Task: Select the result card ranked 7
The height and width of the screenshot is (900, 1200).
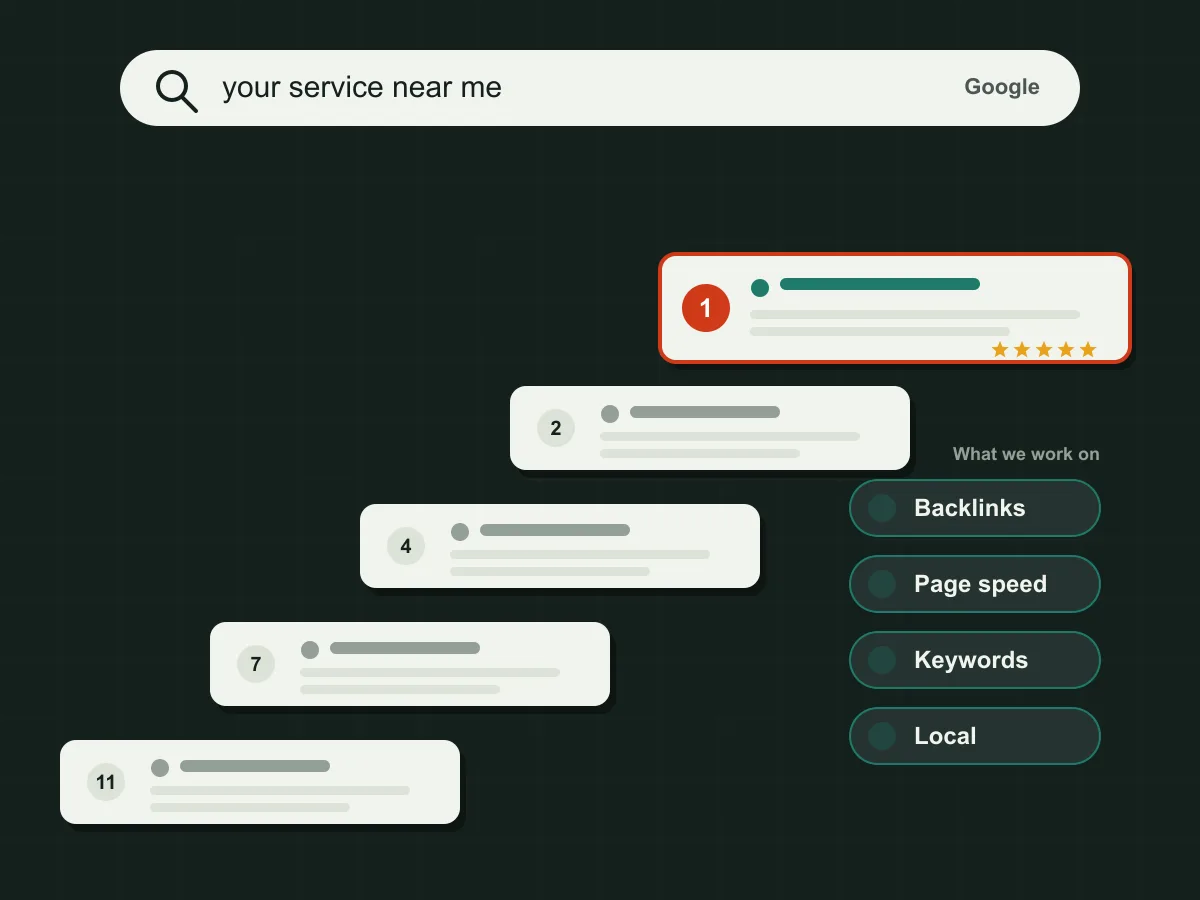Action: tap(410, 664)
